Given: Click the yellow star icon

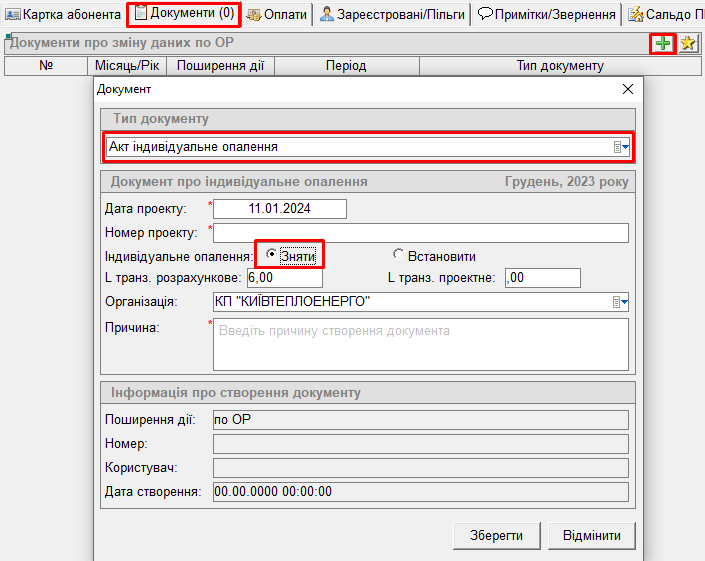Looking at the screenshot, I should pyautogui.click(x=688, y=43).
